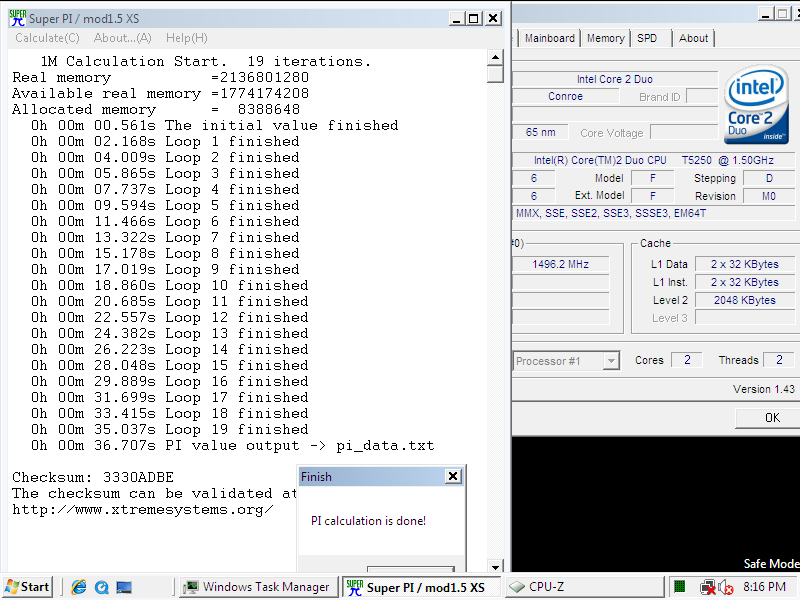Open the Calculate(C) menu
This screenshot has width=800, height=600.
click(47, 38)
